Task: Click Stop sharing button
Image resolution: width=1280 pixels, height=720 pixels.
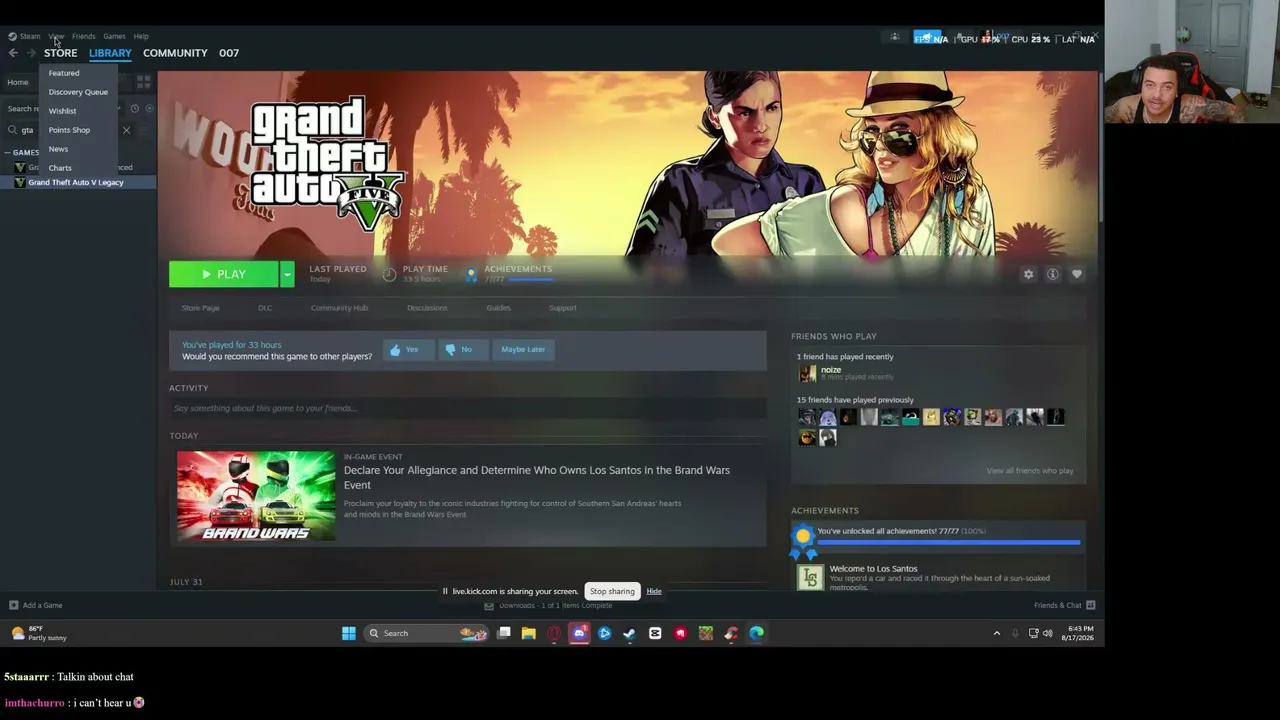Action: (x=612, y=591)
